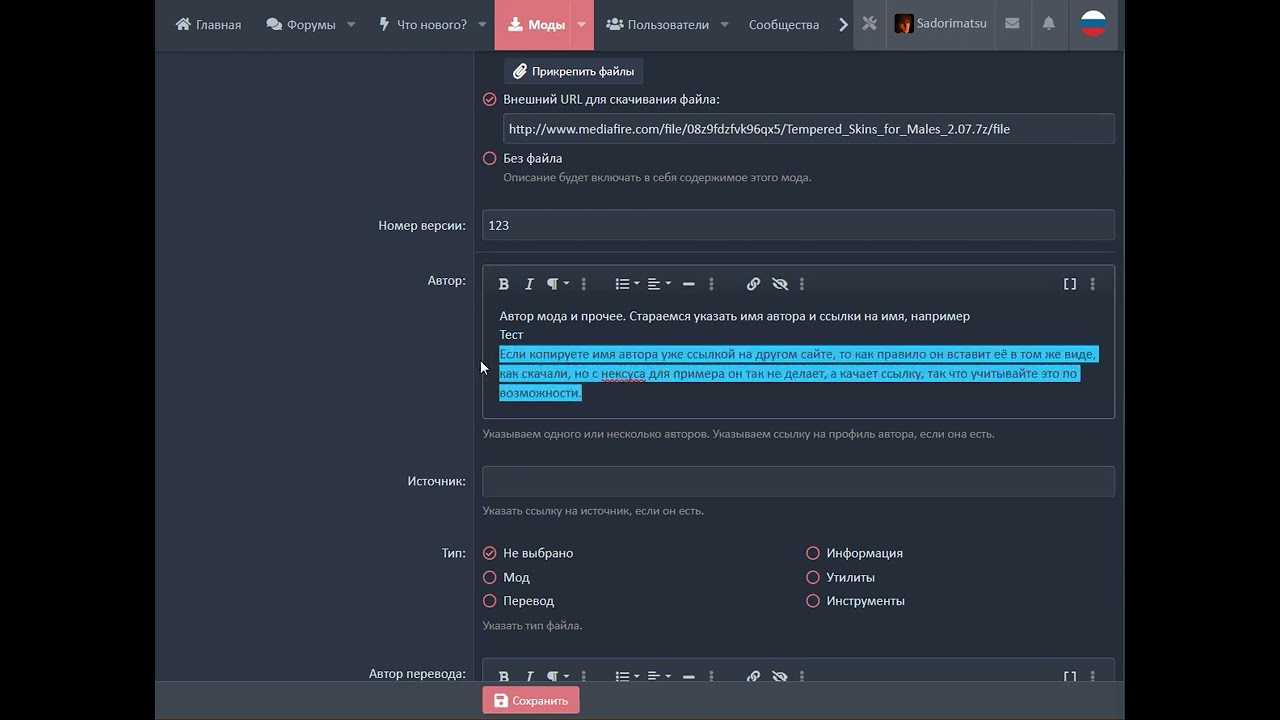Screen dimensions: 1280x720
Task: Click the word Тест in the Автор editor
Action: 511,335
